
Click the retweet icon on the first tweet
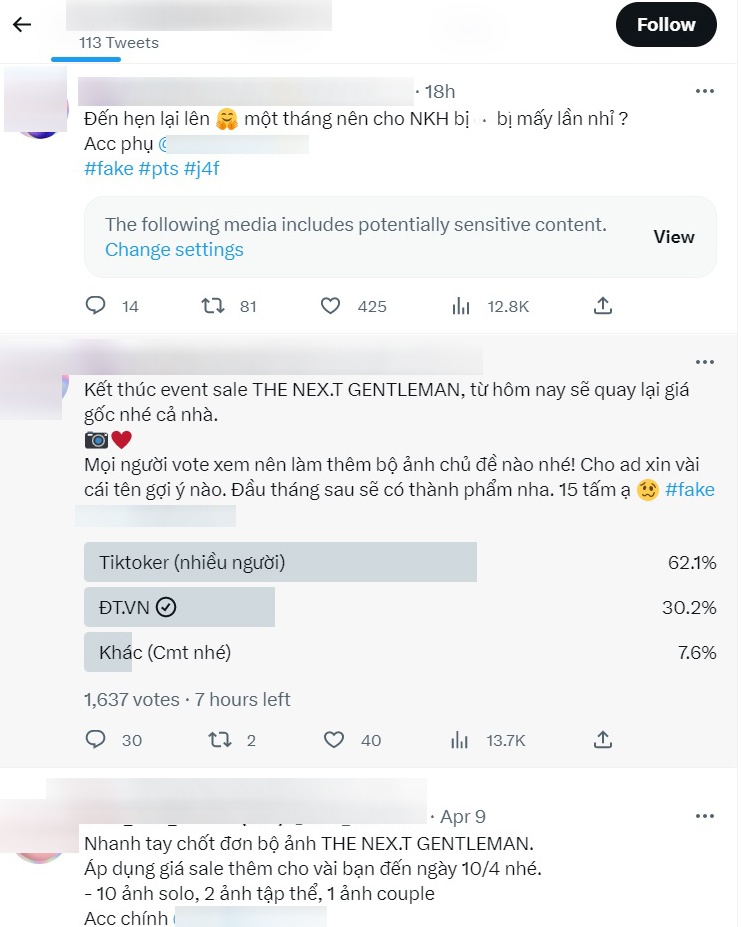click(x=213, y=306)
